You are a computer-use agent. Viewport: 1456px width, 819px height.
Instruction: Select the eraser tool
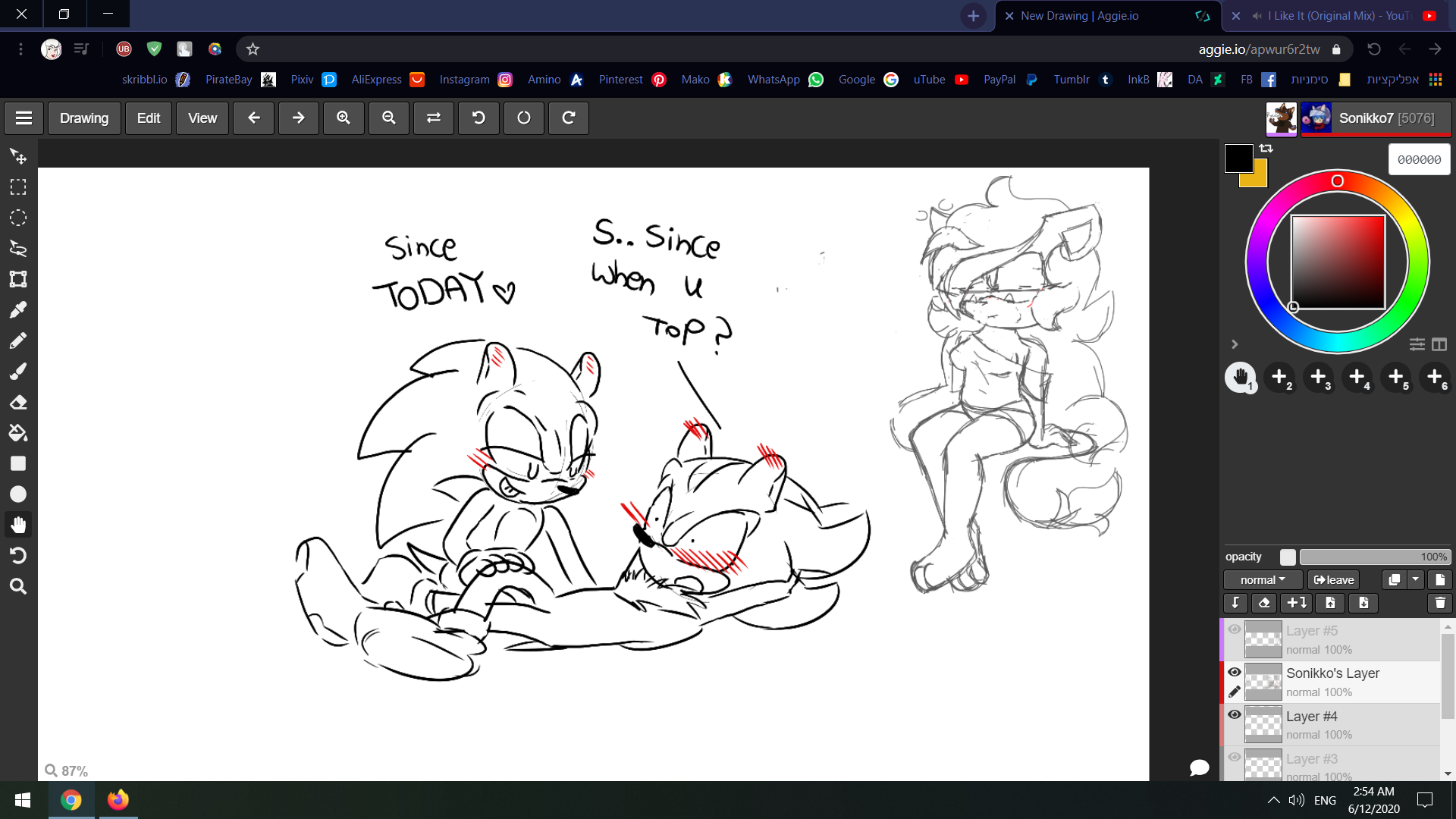[18, 402]
